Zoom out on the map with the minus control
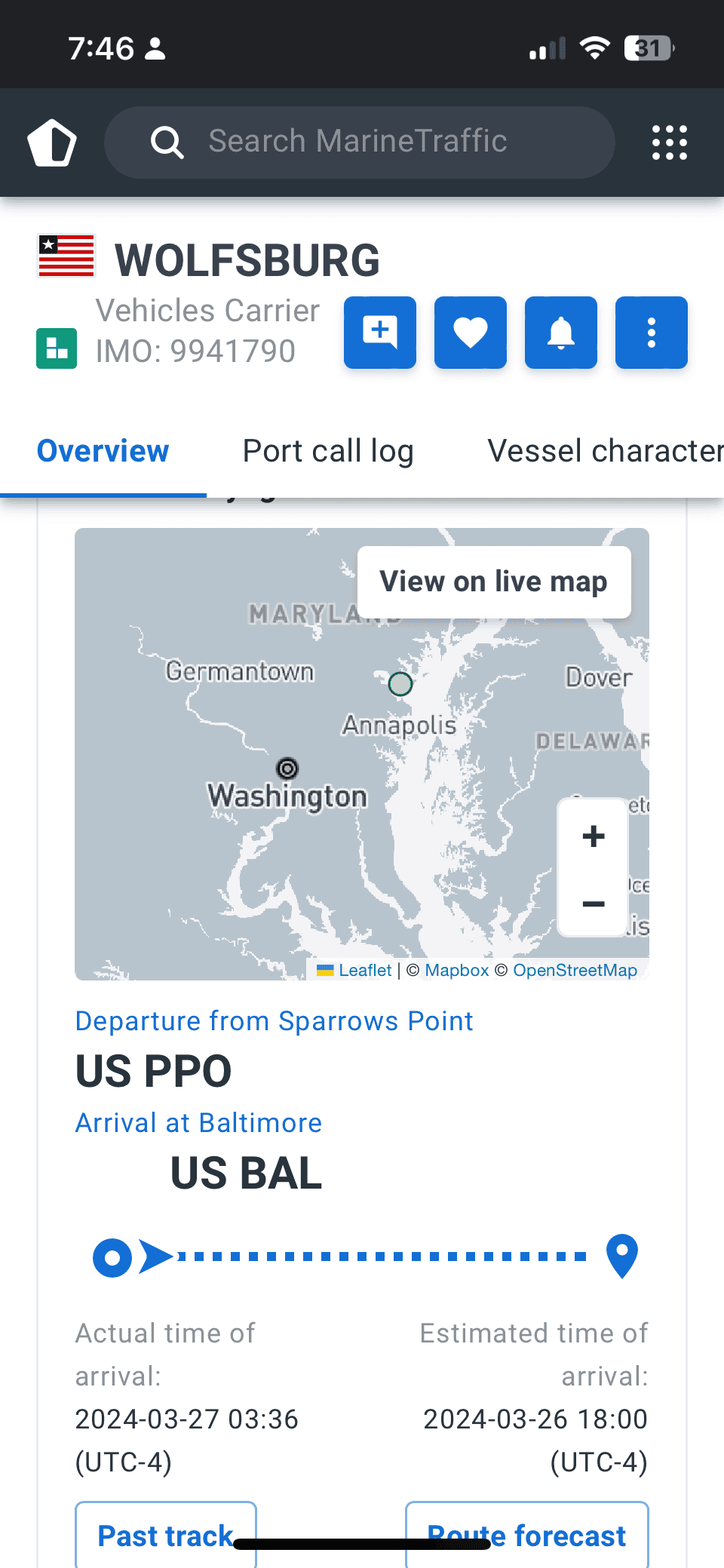Image resolution: width=724 pixels, height=1568 pixels. pos(593,904)
